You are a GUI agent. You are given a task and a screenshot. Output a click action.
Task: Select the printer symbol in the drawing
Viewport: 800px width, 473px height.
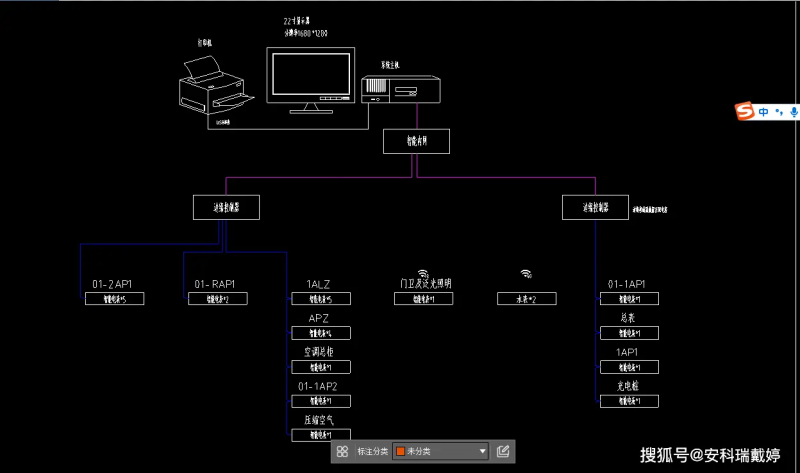[214, 85]
